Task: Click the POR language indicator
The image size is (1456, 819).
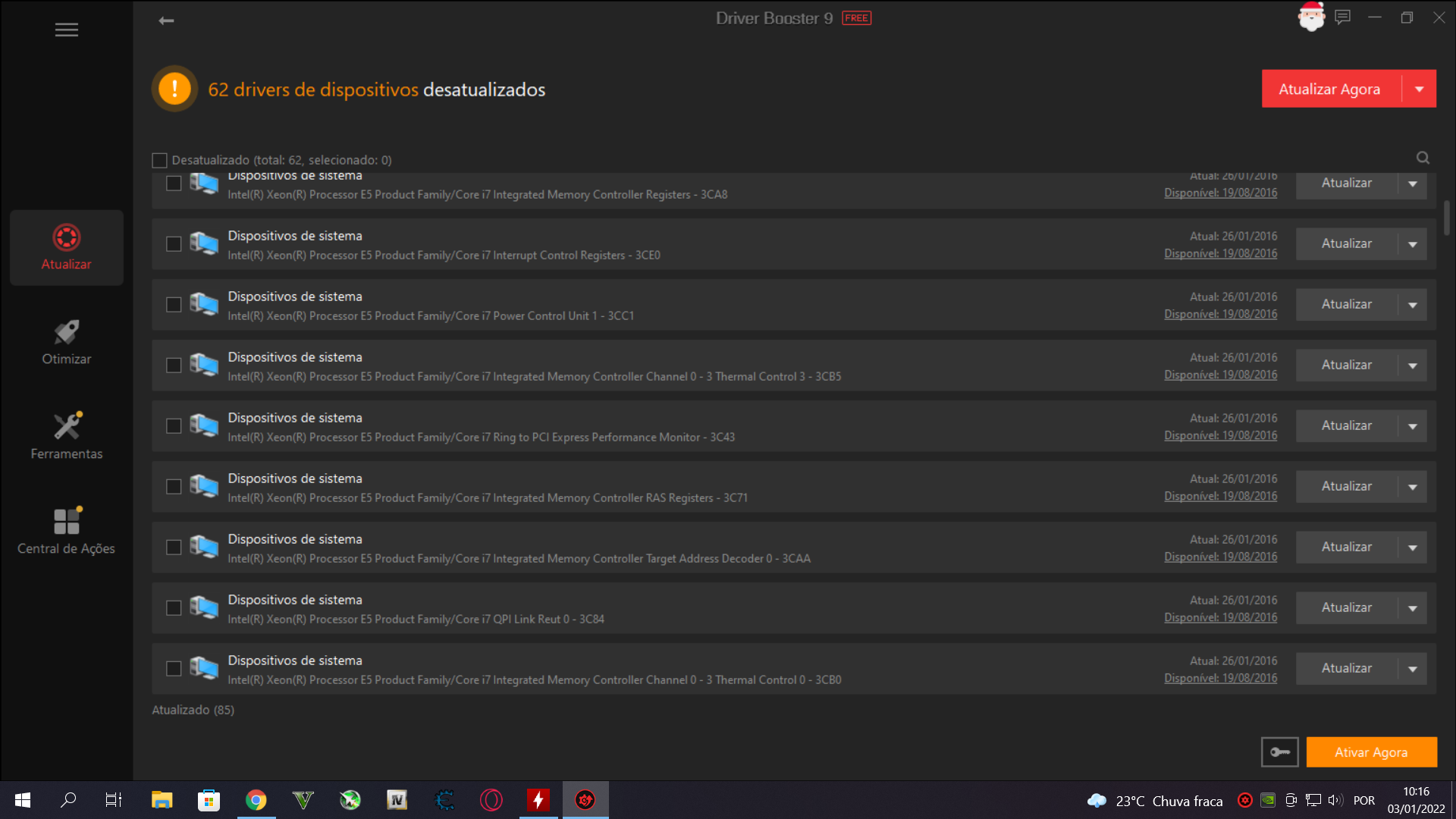Action: coord(1364,800)
